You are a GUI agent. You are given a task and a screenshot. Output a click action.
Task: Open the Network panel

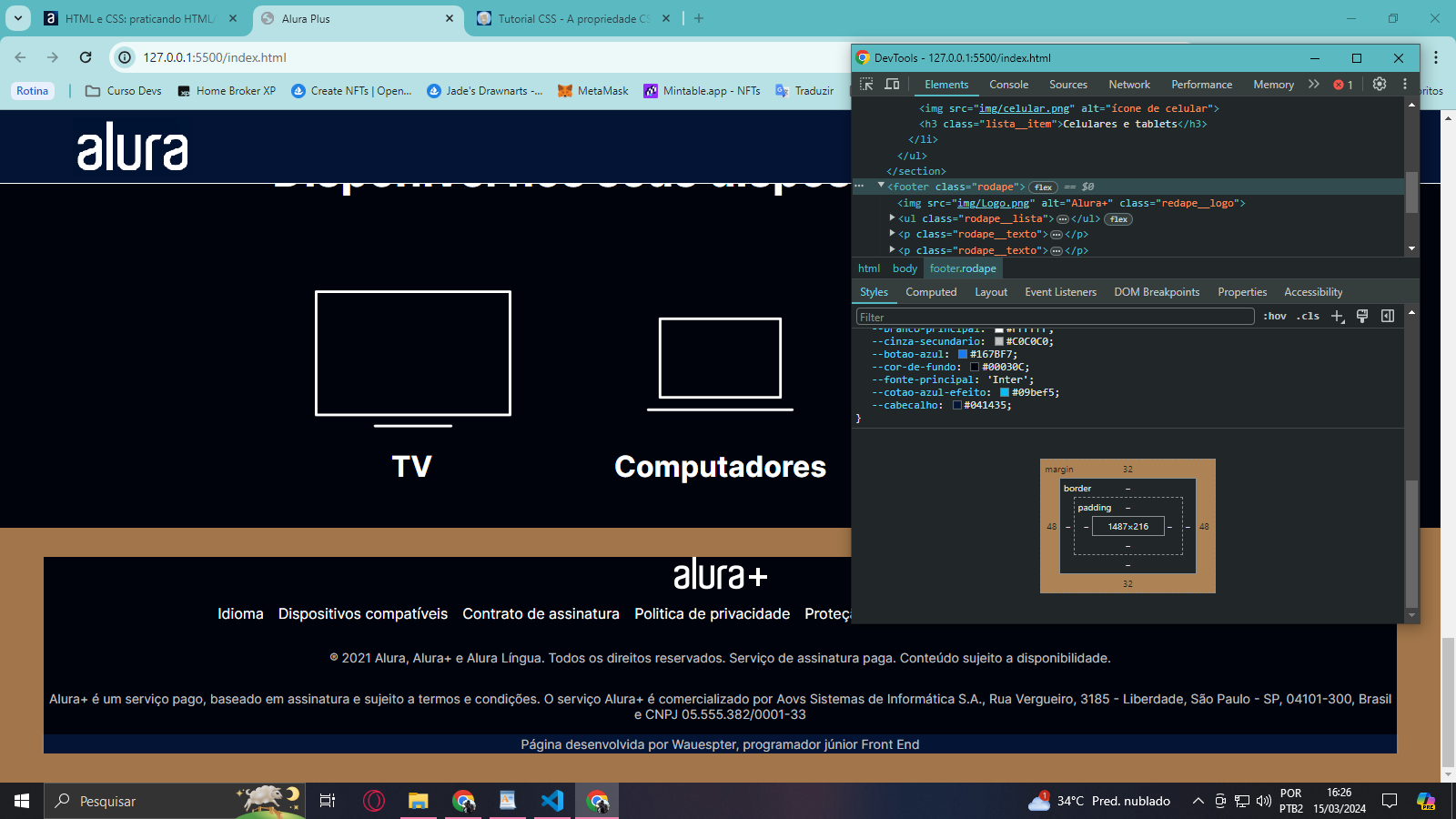[x=1129, y=85]
